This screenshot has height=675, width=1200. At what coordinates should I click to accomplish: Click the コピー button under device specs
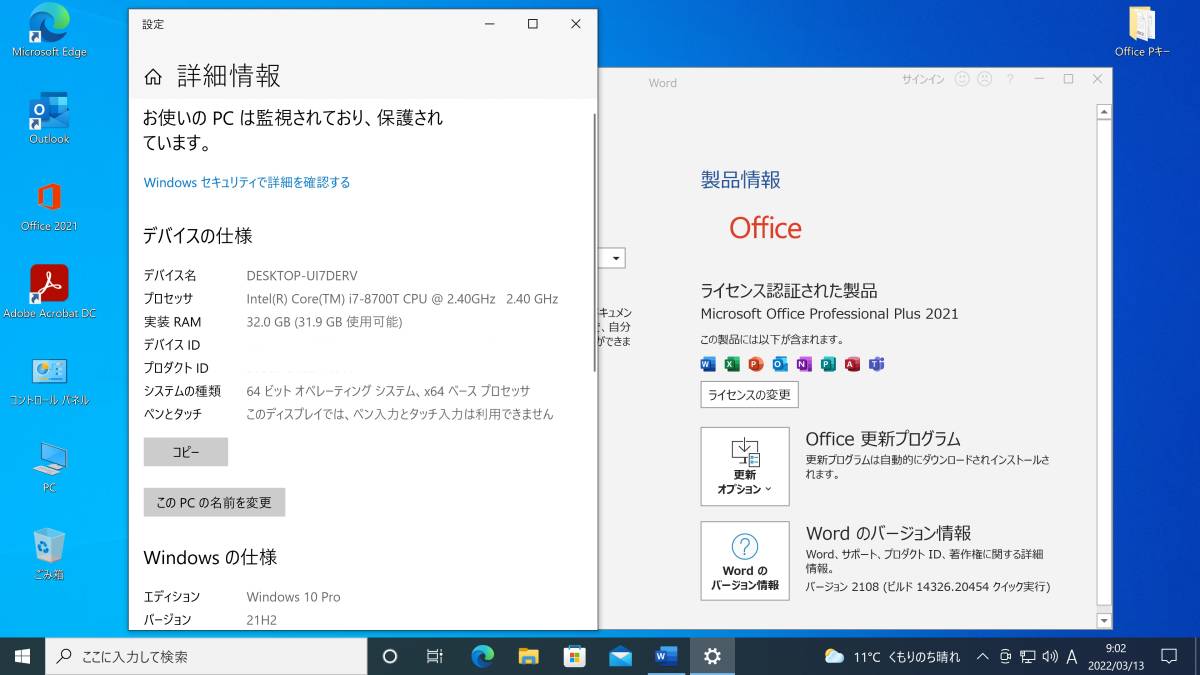pyautogui.click(x=186, y=452)
